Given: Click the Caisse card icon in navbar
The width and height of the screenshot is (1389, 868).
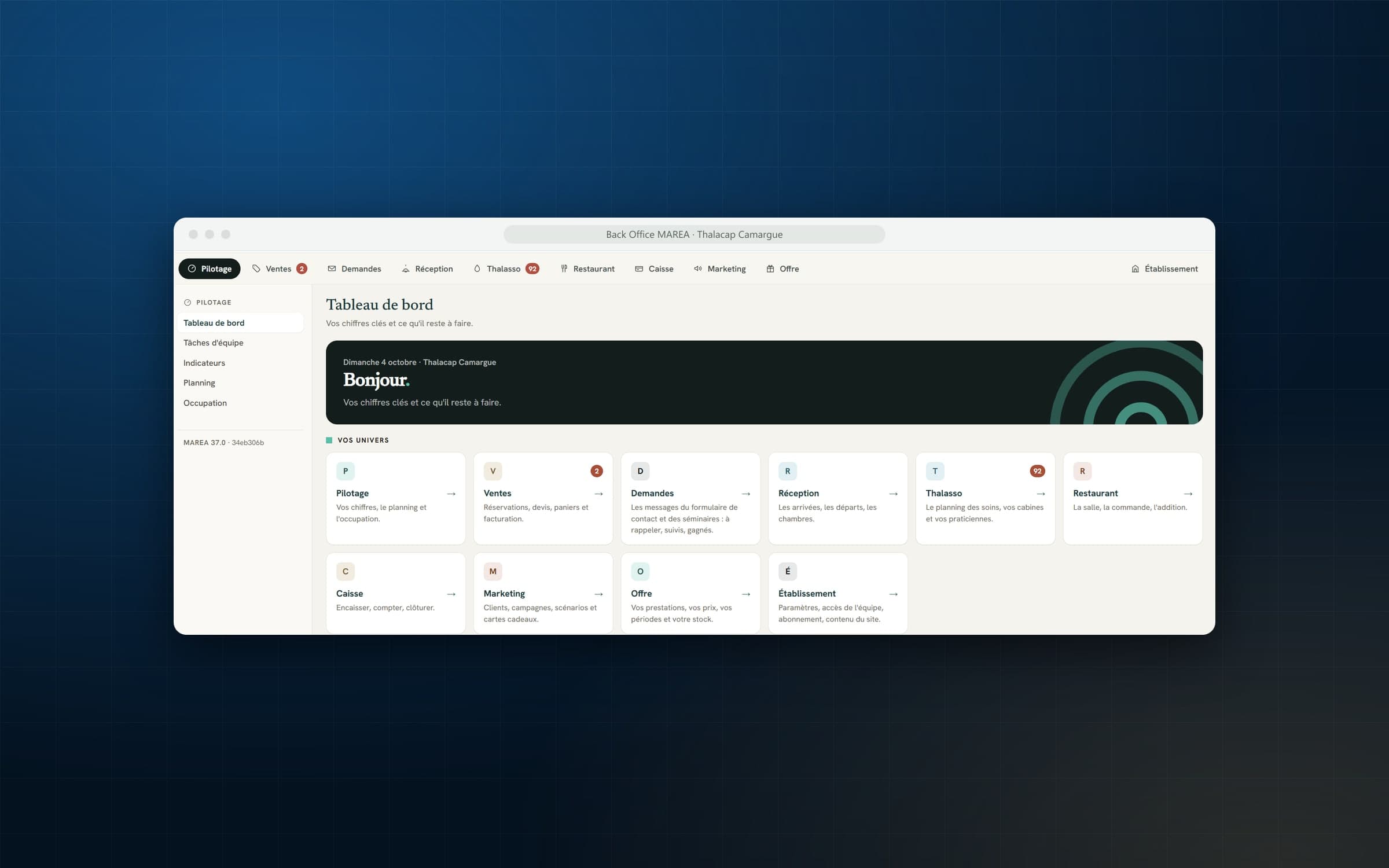Looking at the screenshot, I should point(639,269).
